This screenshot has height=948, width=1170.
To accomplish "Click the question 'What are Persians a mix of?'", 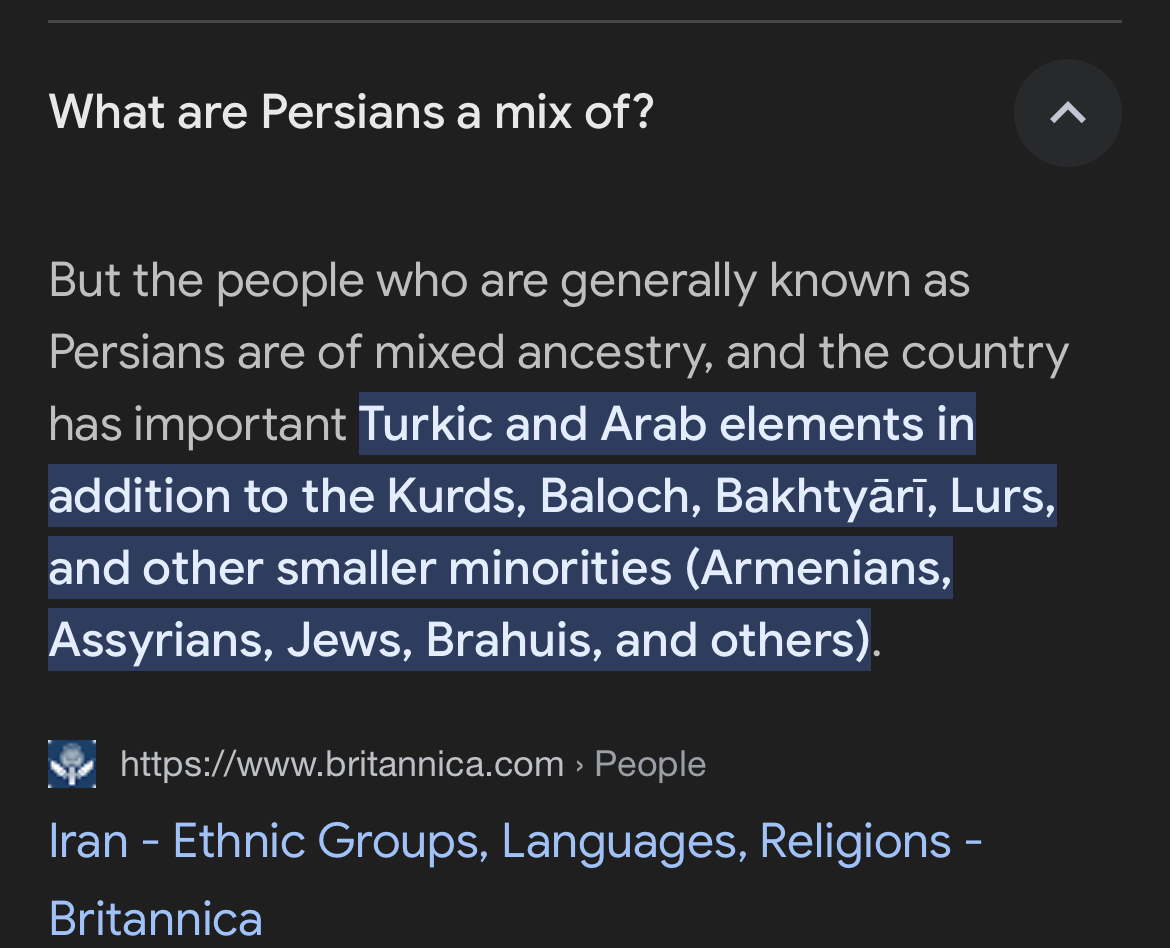I will pos(351,113).
